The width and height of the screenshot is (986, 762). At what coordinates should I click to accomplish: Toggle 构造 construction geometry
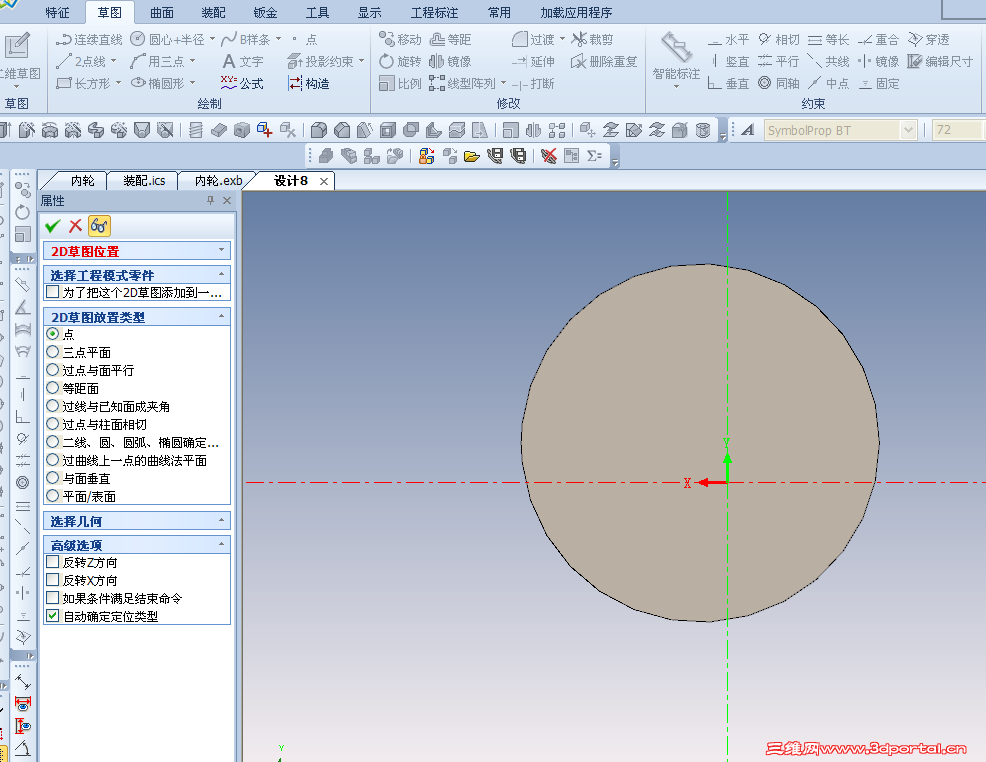(x=309, y=83)
